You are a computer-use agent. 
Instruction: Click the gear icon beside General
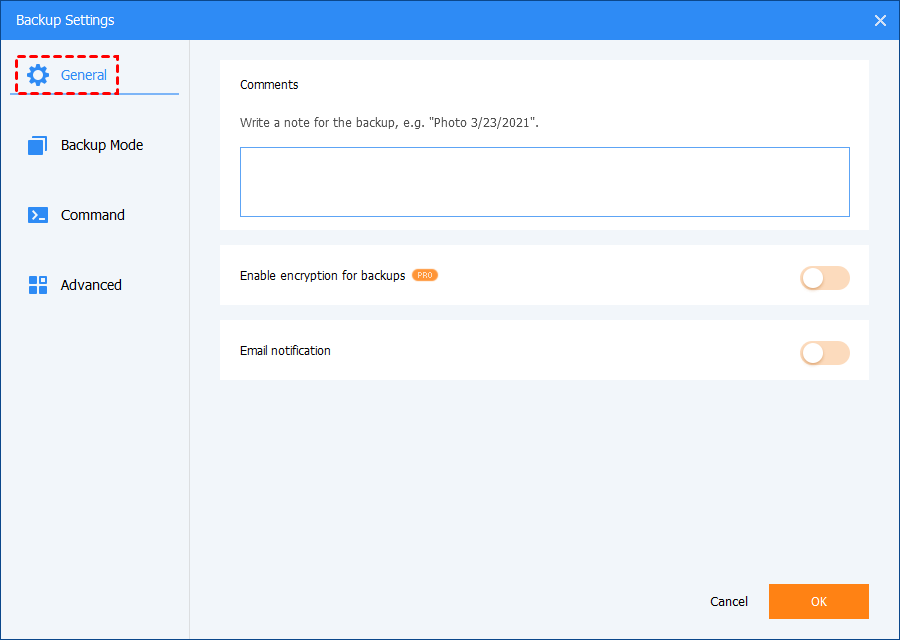point(38,75)
